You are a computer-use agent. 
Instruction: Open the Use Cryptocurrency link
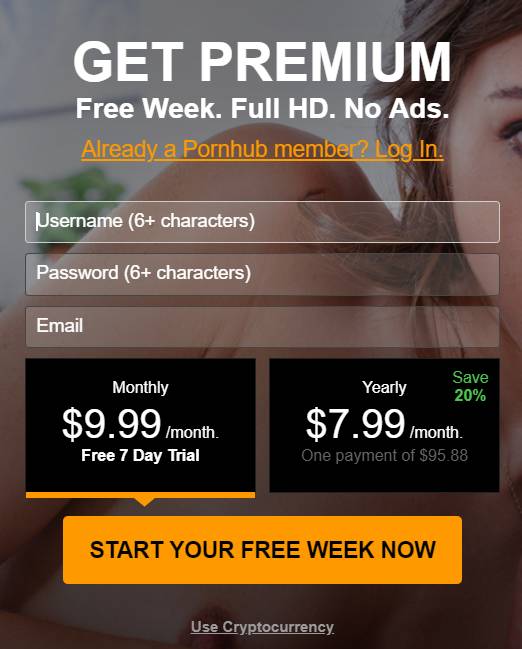262,627
